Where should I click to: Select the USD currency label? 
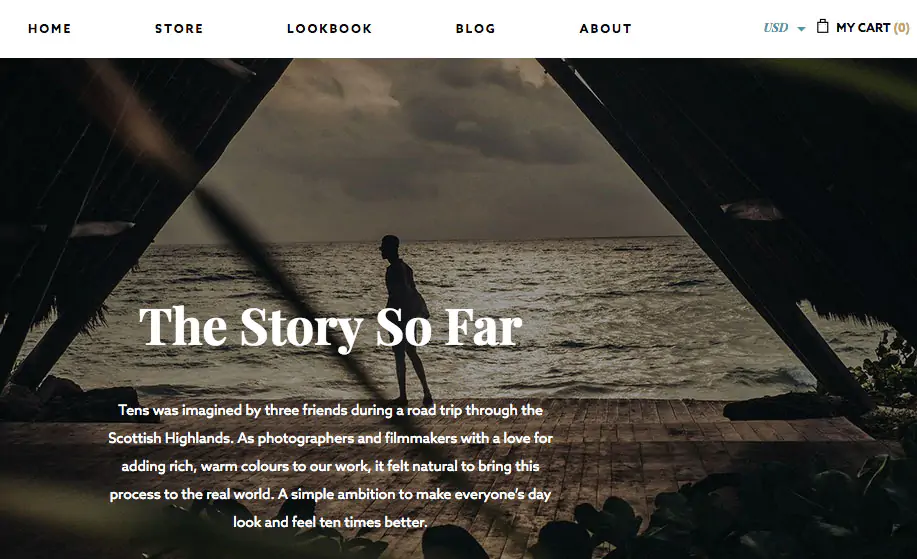click(775, 28)
